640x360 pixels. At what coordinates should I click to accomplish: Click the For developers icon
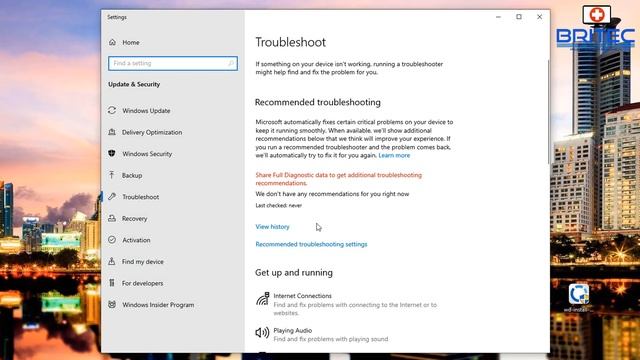coord(112,283)
